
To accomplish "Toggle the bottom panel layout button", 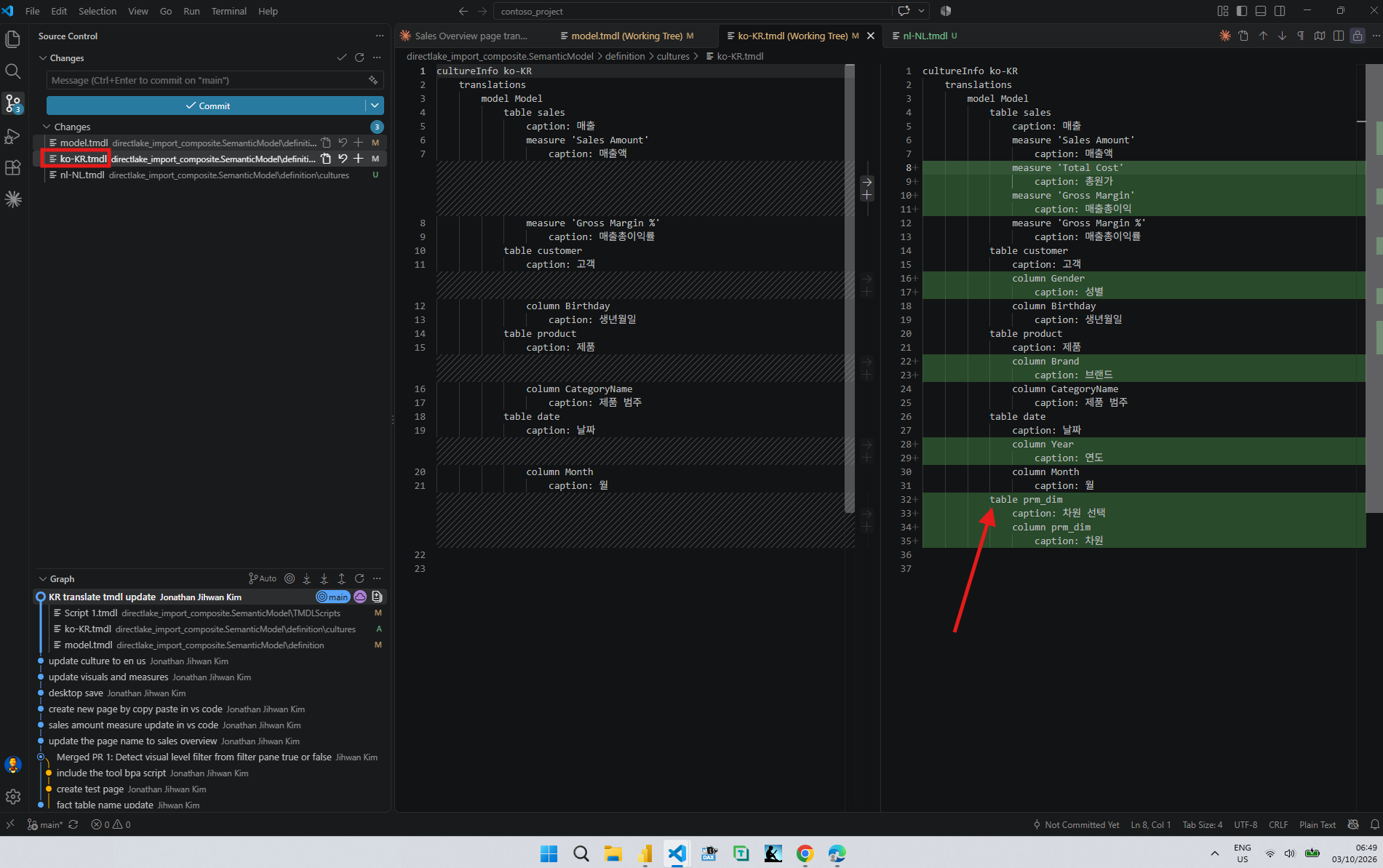I will point(1261,11).
